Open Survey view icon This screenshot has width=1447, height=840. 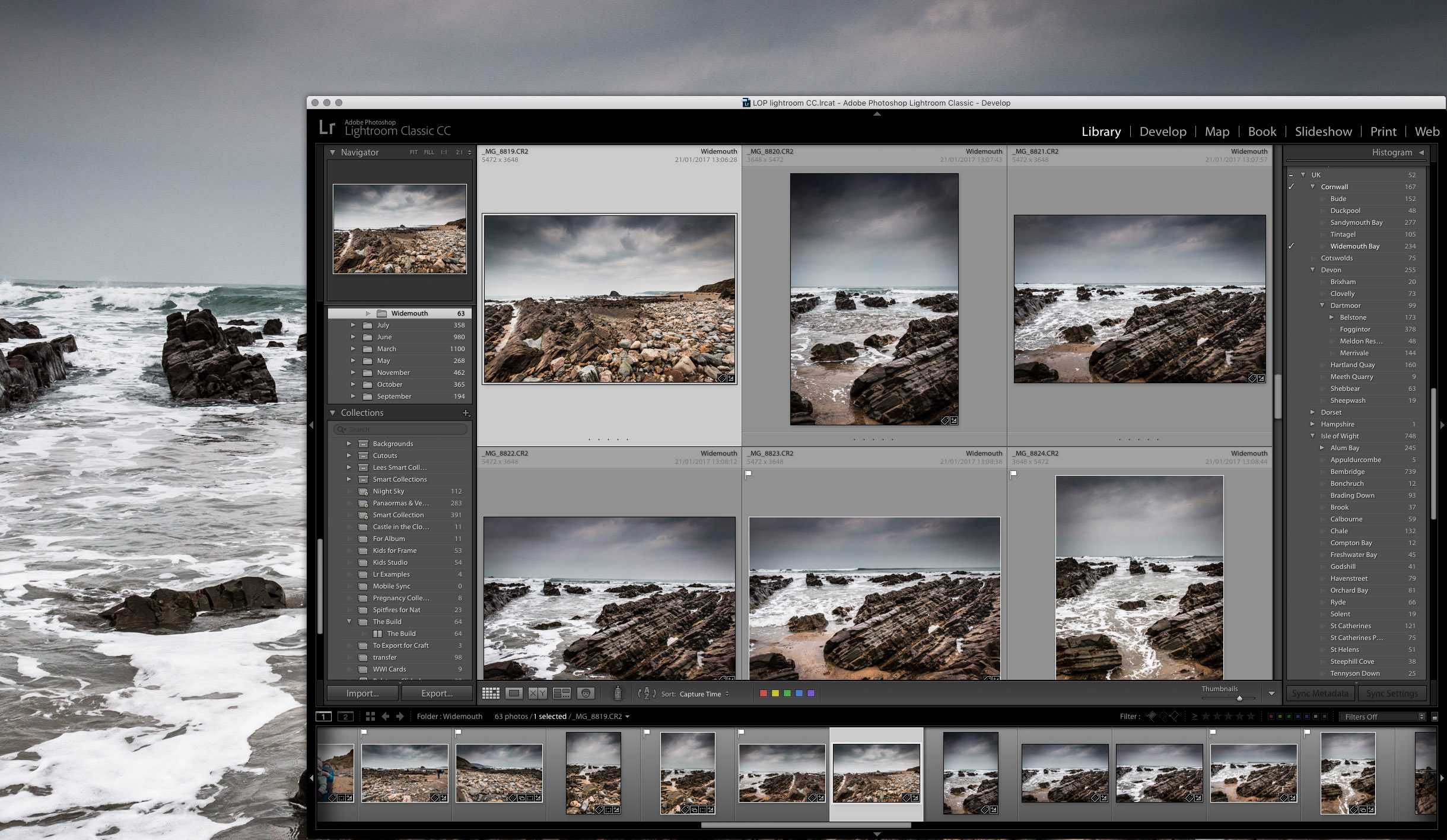pos(562,693)
